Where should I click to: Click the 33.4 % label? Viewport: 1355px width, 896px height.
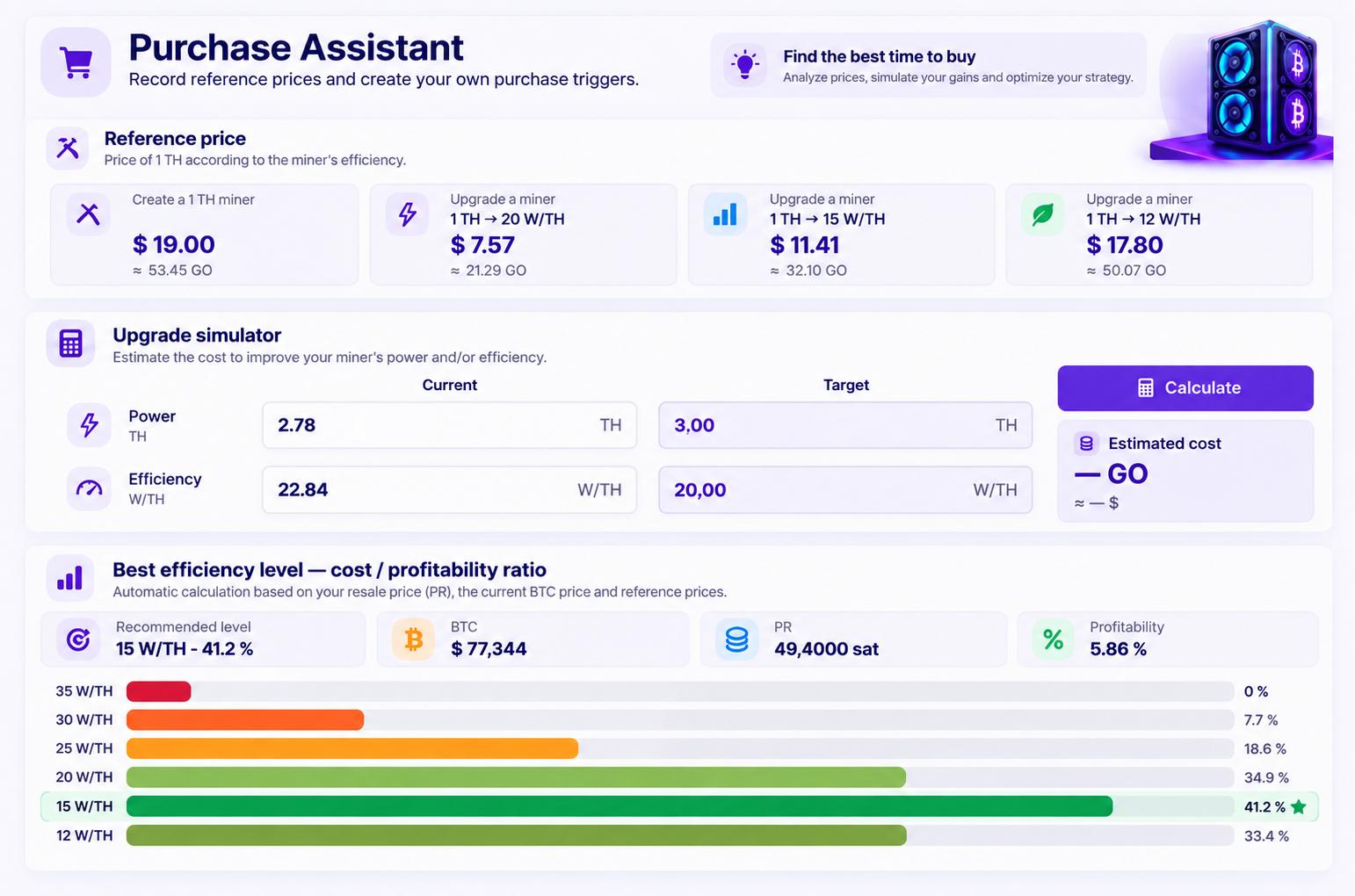pos(1266,836)
